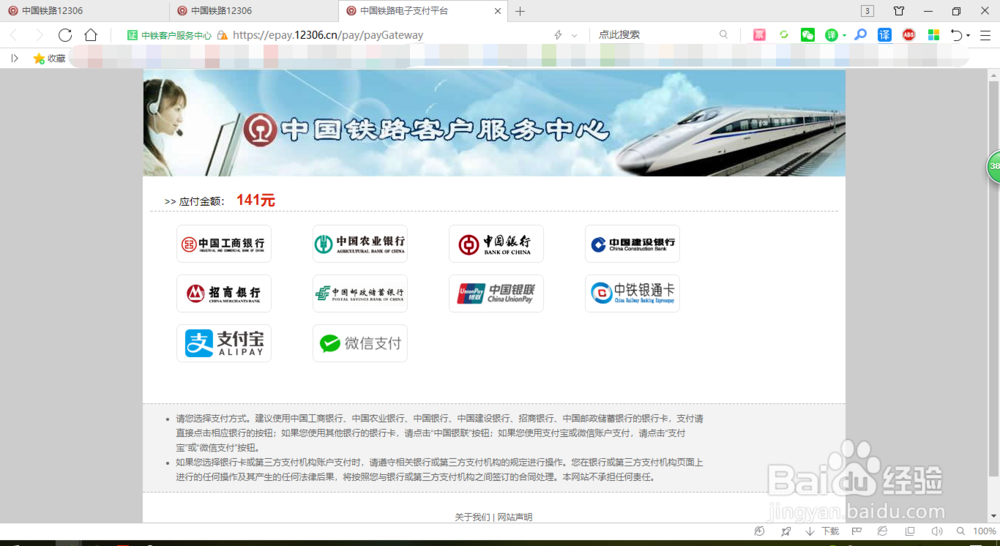Screen dimensions: 1000x546
Task: Click the overlapping windows icon in status bar
Action: pyautogui.click(x=910, y=531)
